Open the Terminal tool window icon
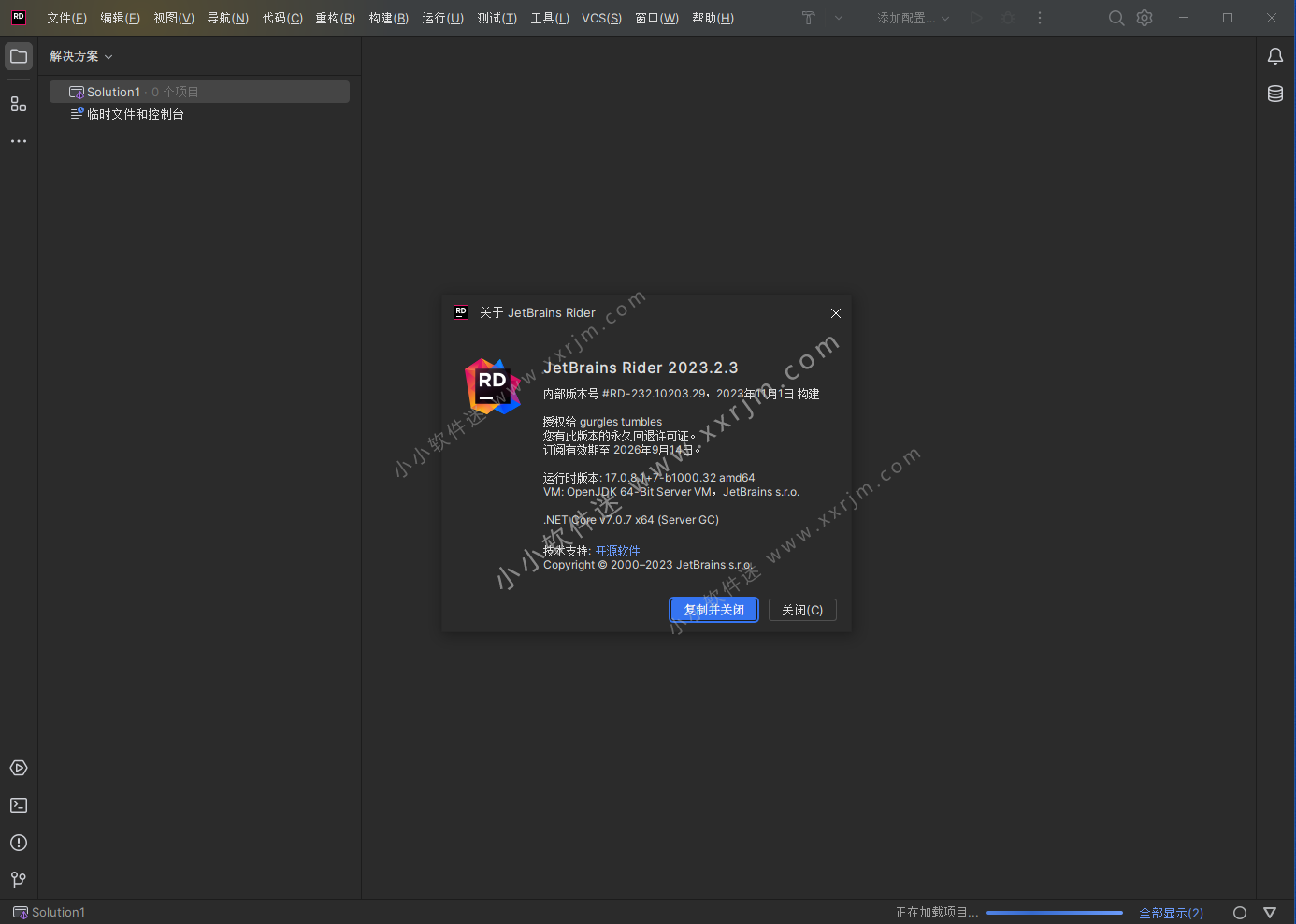This screenshot has width=1296, height=924. (19, 805)
